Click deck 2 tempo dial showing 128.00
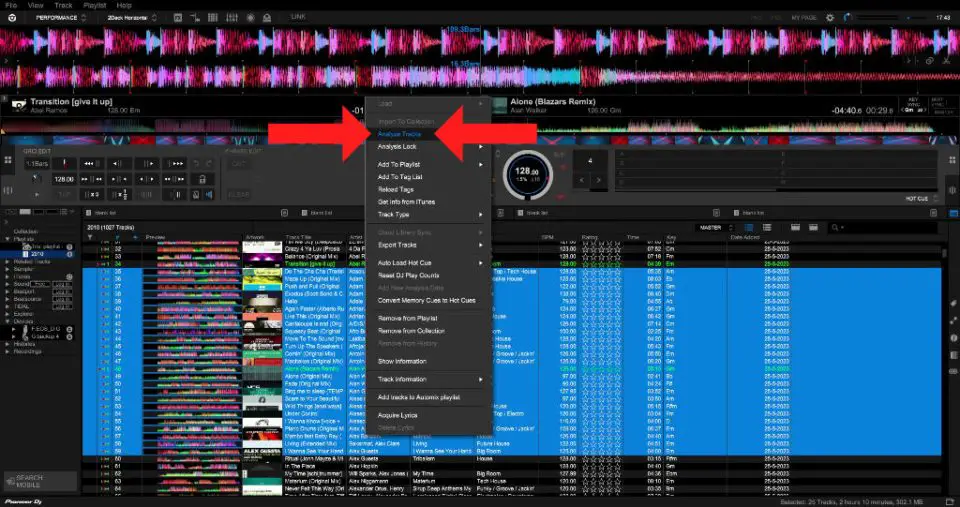 (527, 175)
